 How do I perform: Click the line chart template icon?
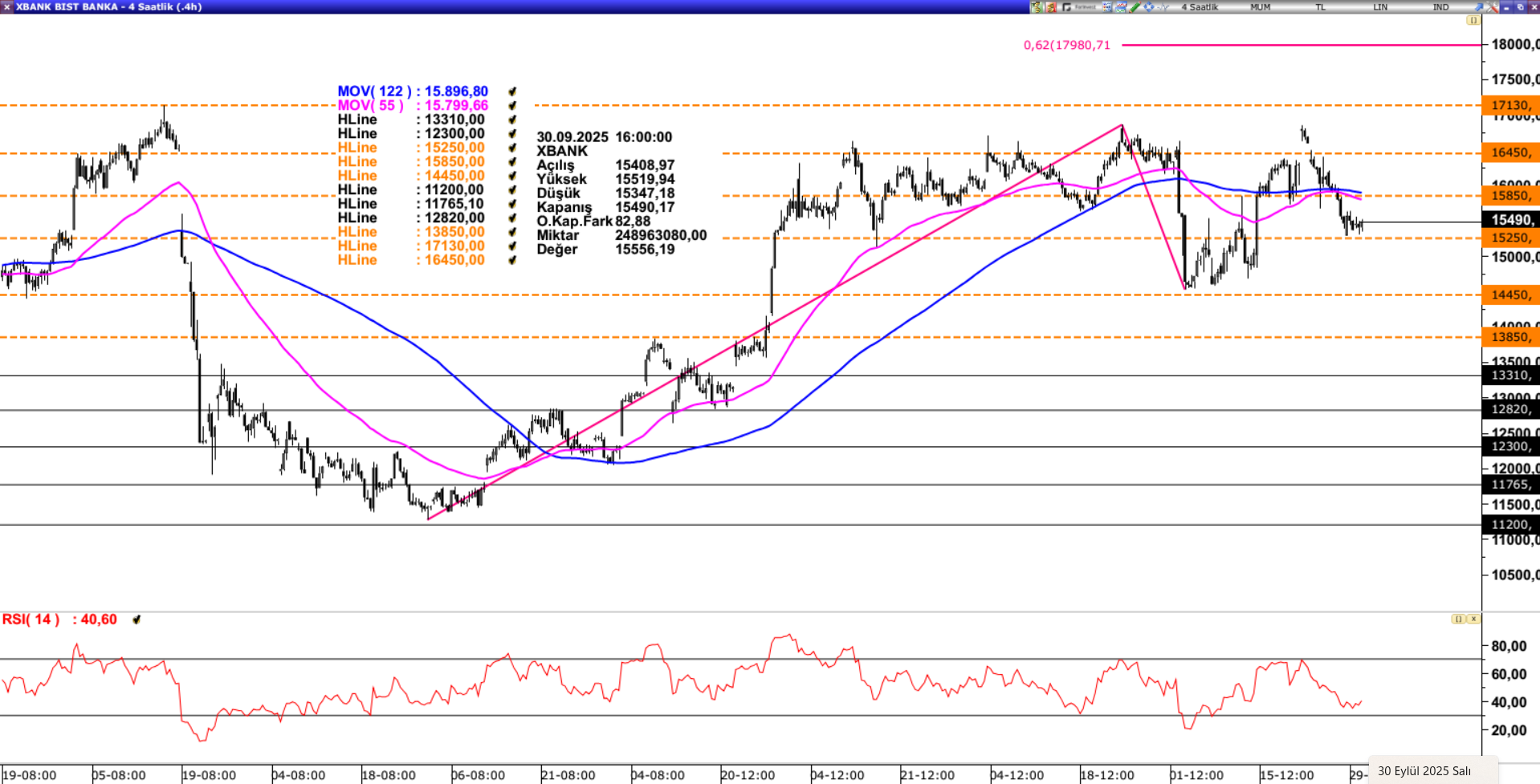(1121, 6)
